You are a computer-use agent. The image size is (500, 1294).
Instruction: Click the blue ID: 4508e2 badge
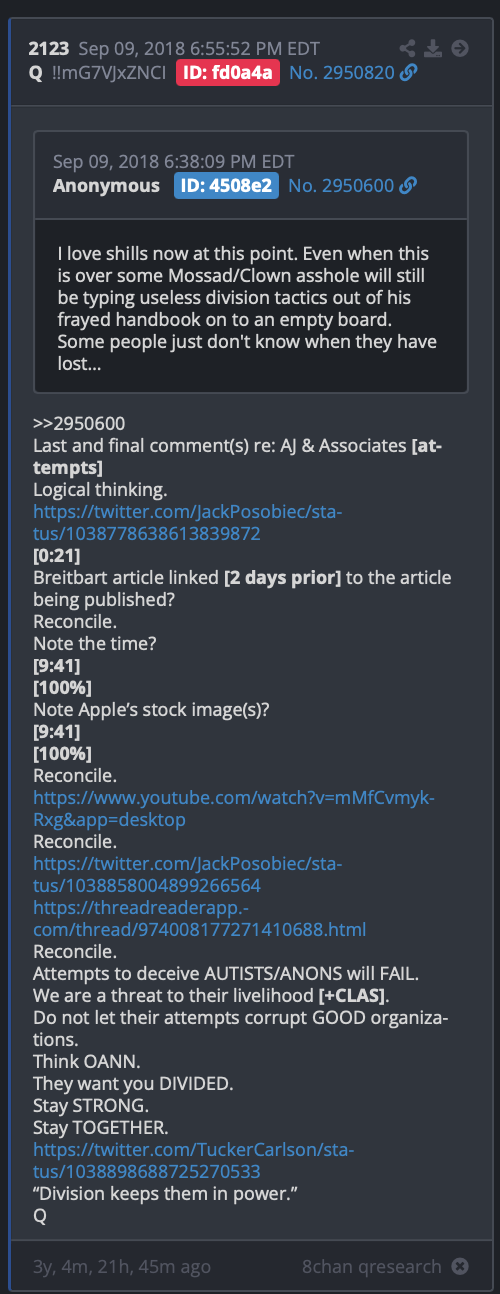227,186
